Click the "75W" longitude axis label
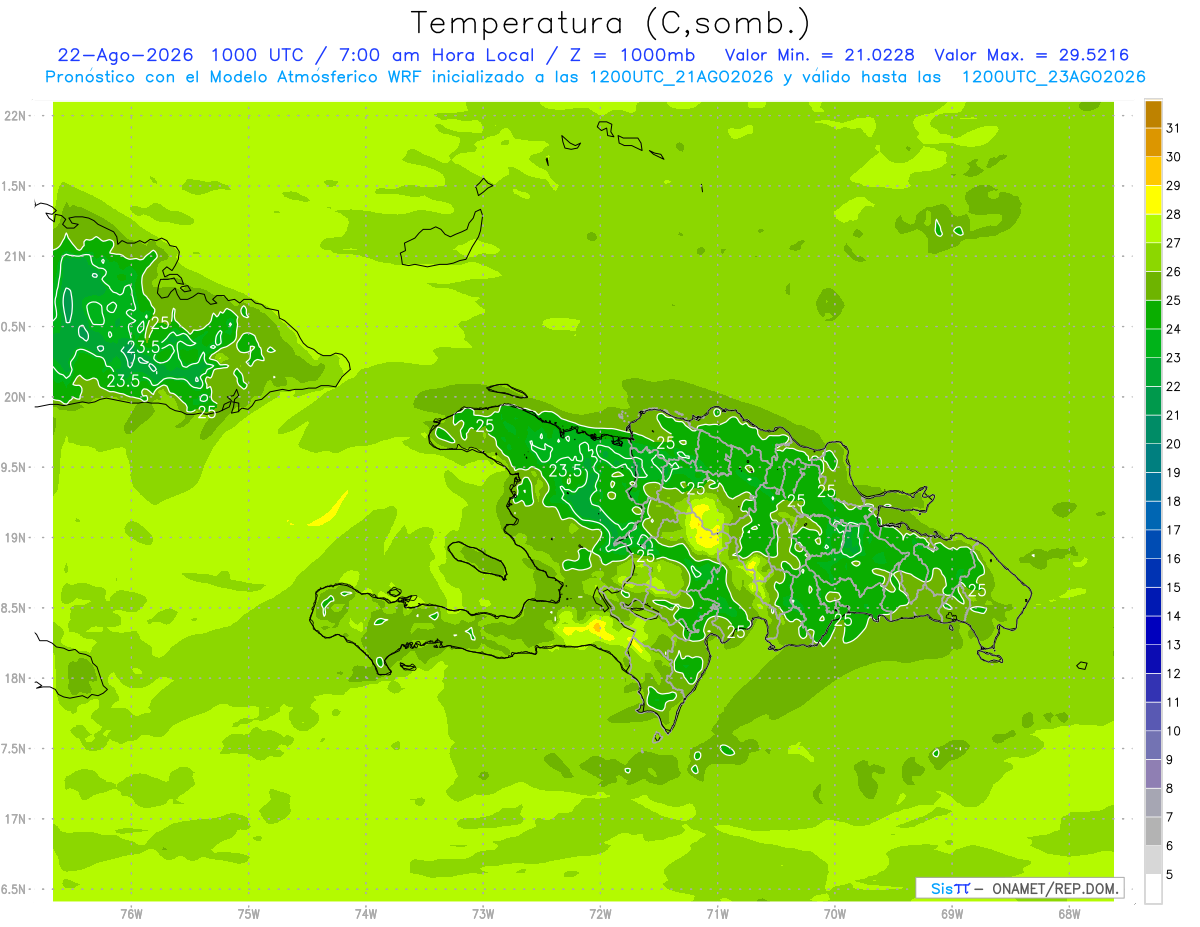The height and width of the screenshot is (927, 1200). coord(249,914)
